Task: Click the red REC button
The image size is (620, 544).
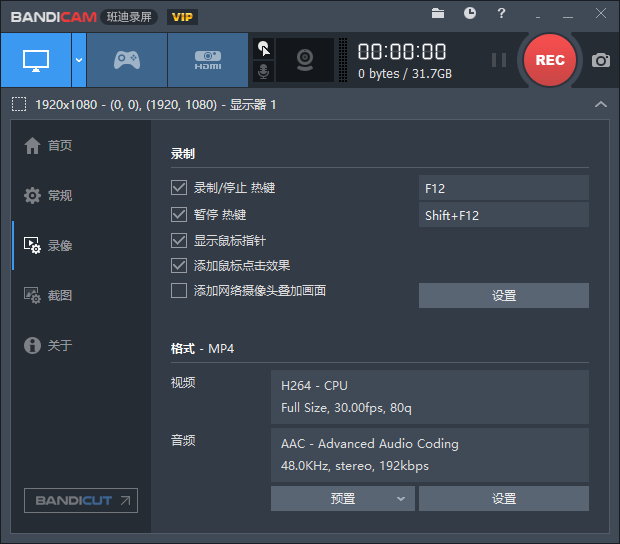Action: (550, 60)
